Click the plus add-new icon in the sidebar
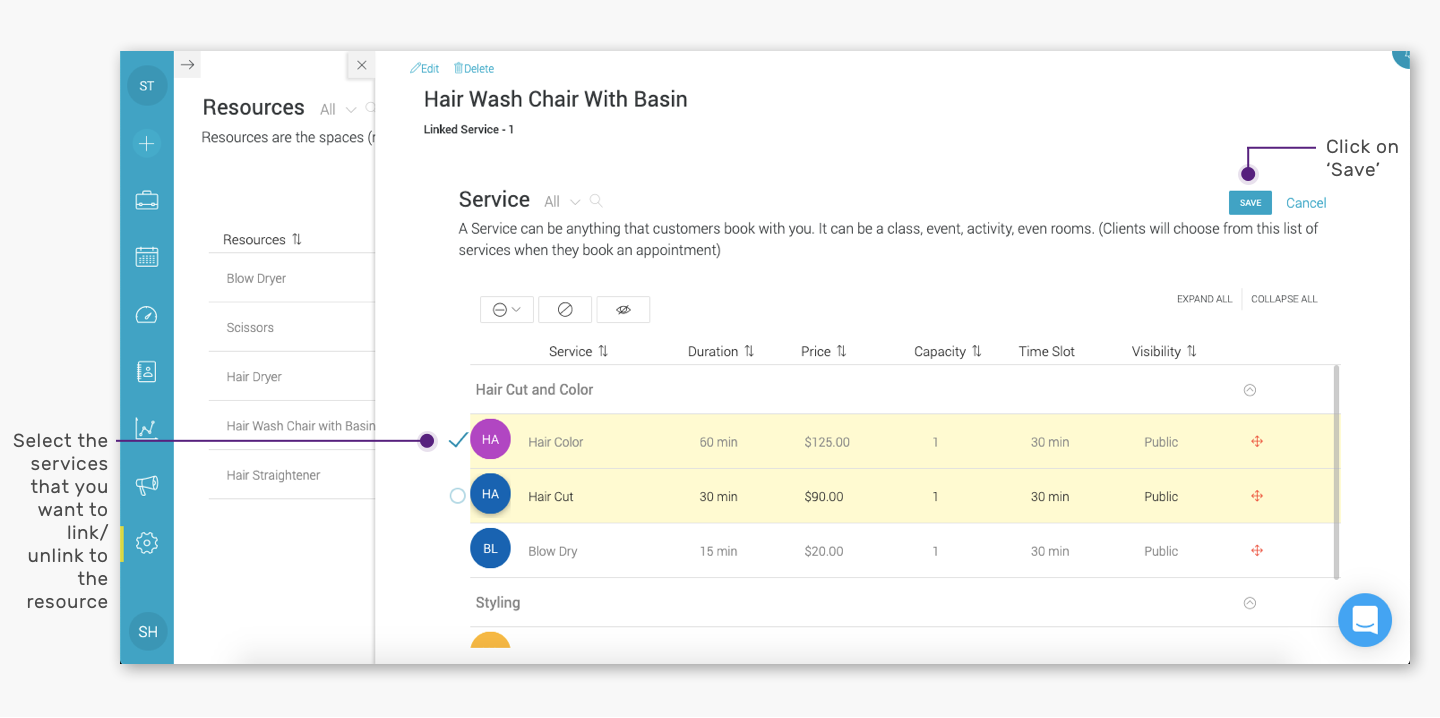The image size is (1440, 718). tap(147, 144)
